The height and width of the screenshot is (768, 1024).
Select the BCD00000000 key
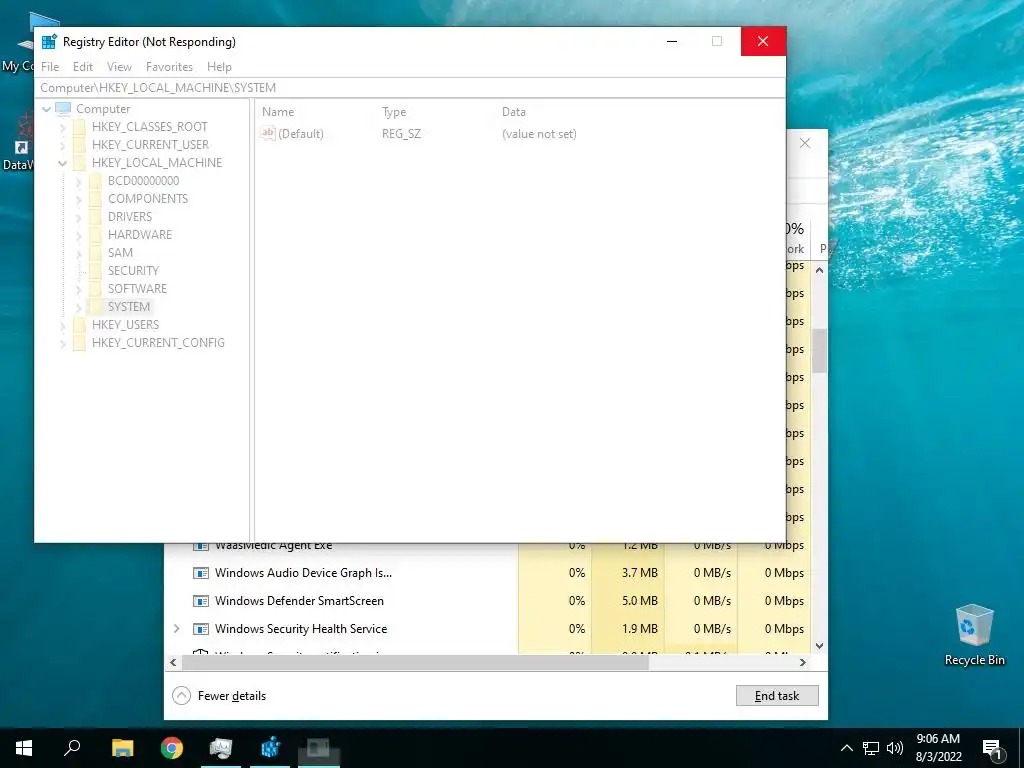143,181
